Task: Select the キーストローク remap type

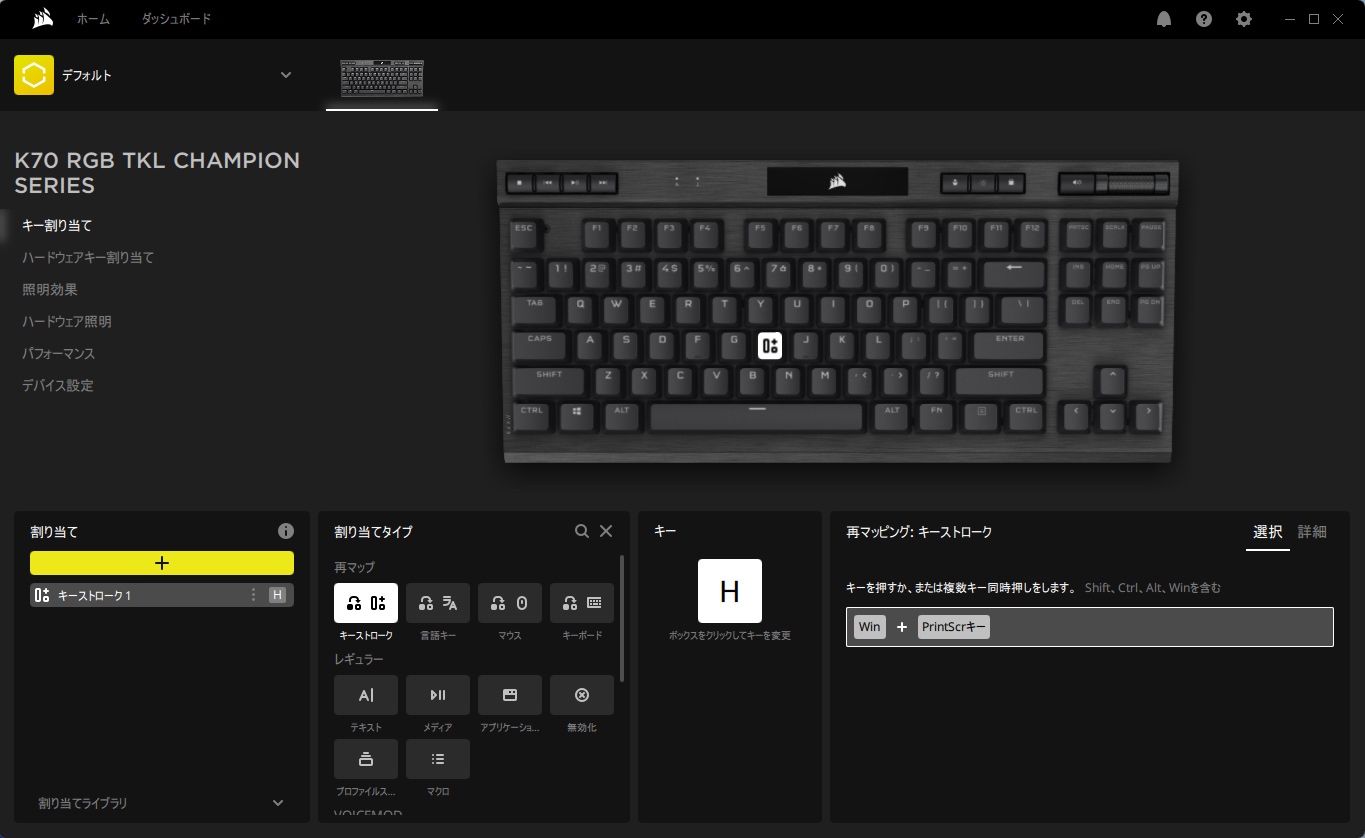Action: [366, 603]
